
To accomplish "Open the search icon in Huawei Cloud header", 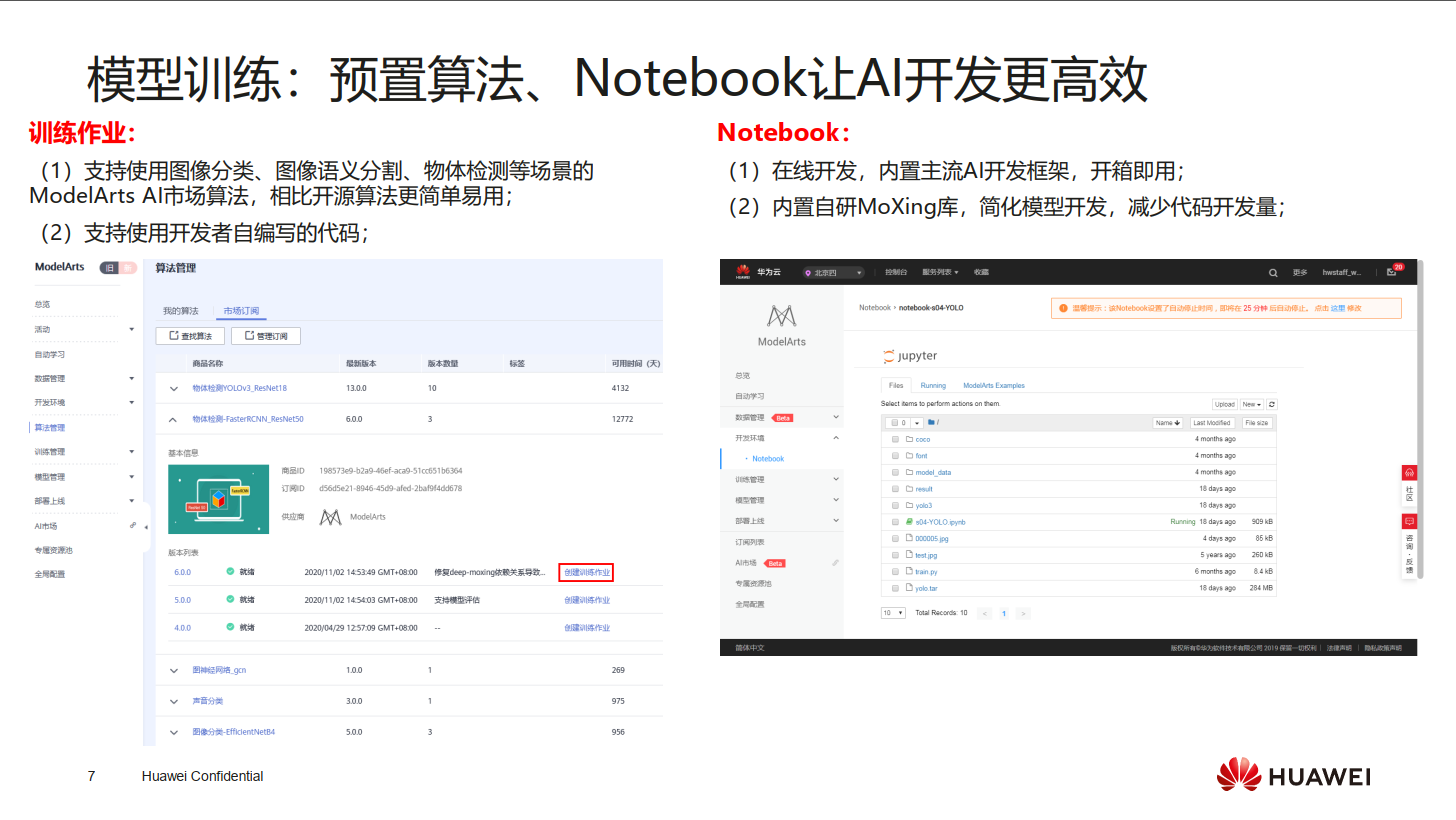I will coord(1273,272).
